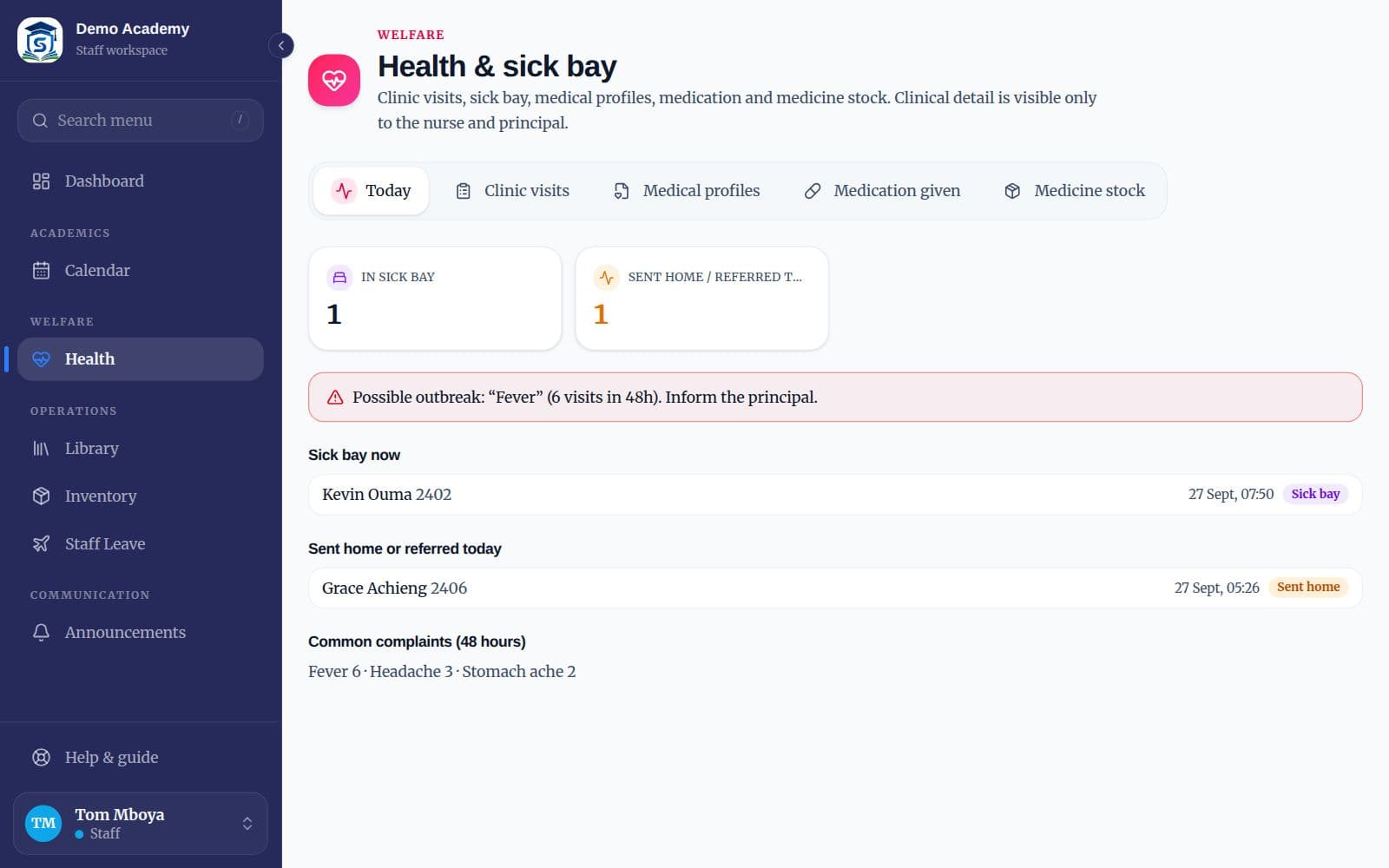Switch to the Clinic visits tab

click(x=512, y=191)
